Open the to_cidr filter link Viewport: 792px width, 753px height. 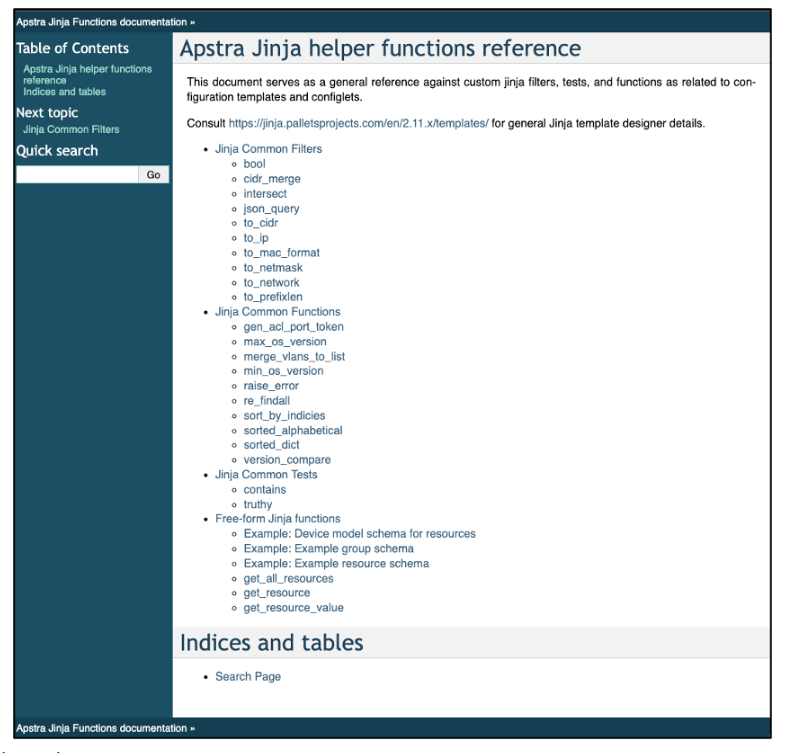(x=261, y=223)
